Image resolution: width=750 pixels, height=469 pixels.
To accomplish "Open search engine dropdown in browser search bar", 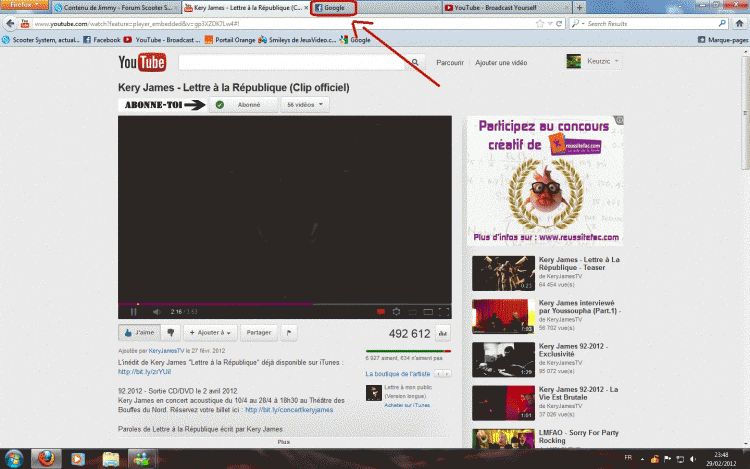I will [578, 23].
